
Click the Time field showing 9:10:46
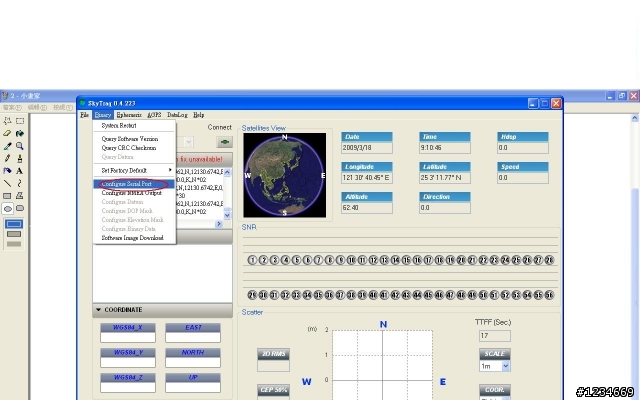445,147
